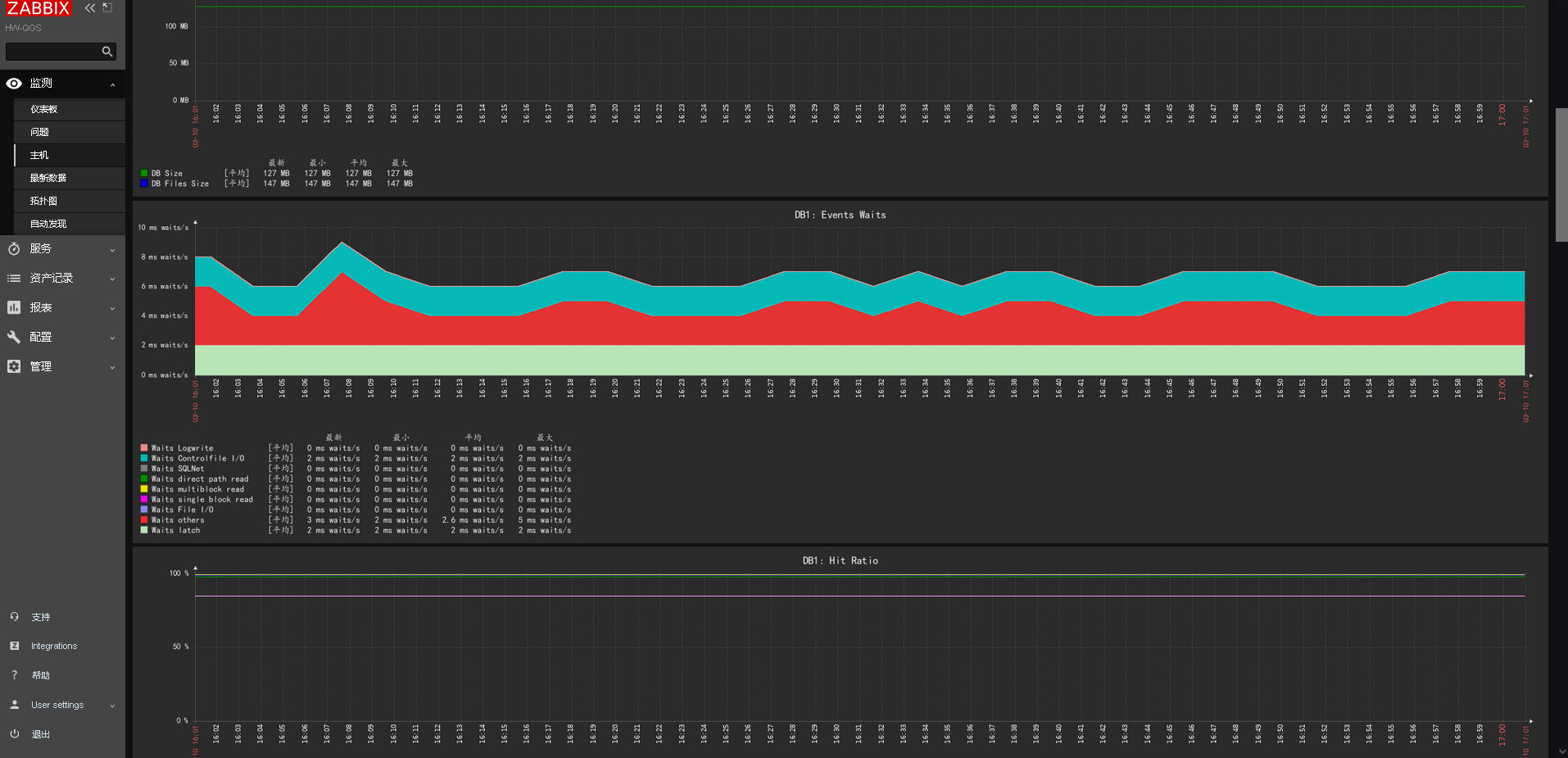The width and height of the screenshot is (1568, 758).
Task: Click the 帮助 question mark icon
Action: (14, 674)
